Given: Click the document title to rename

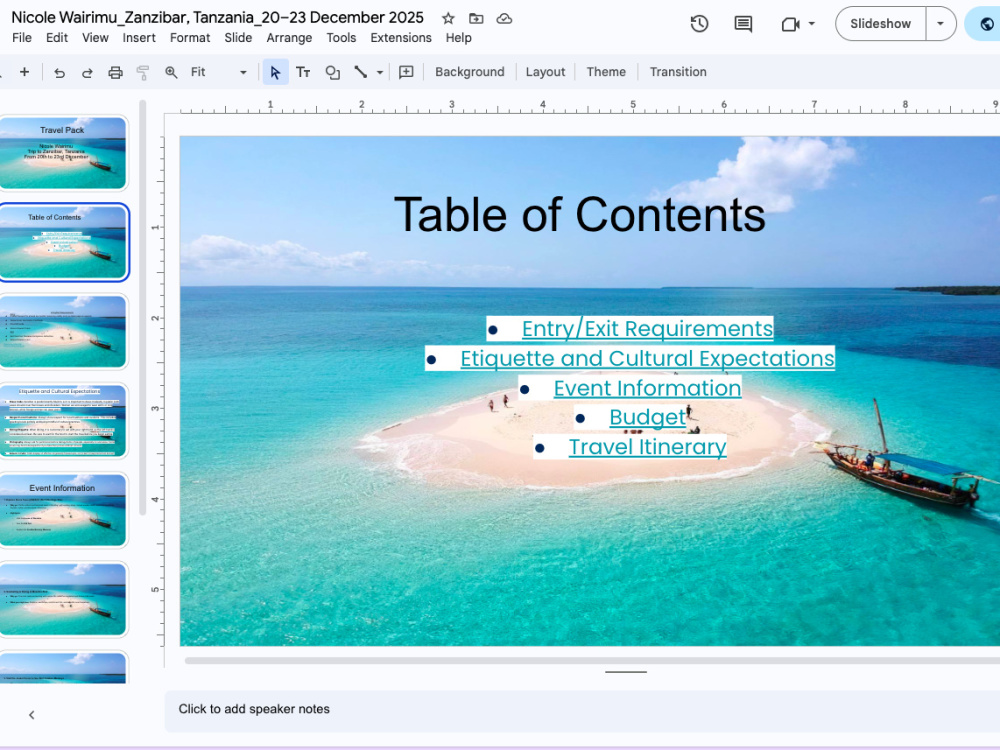Looking at the screenshot, I should (x=217, y=17).
